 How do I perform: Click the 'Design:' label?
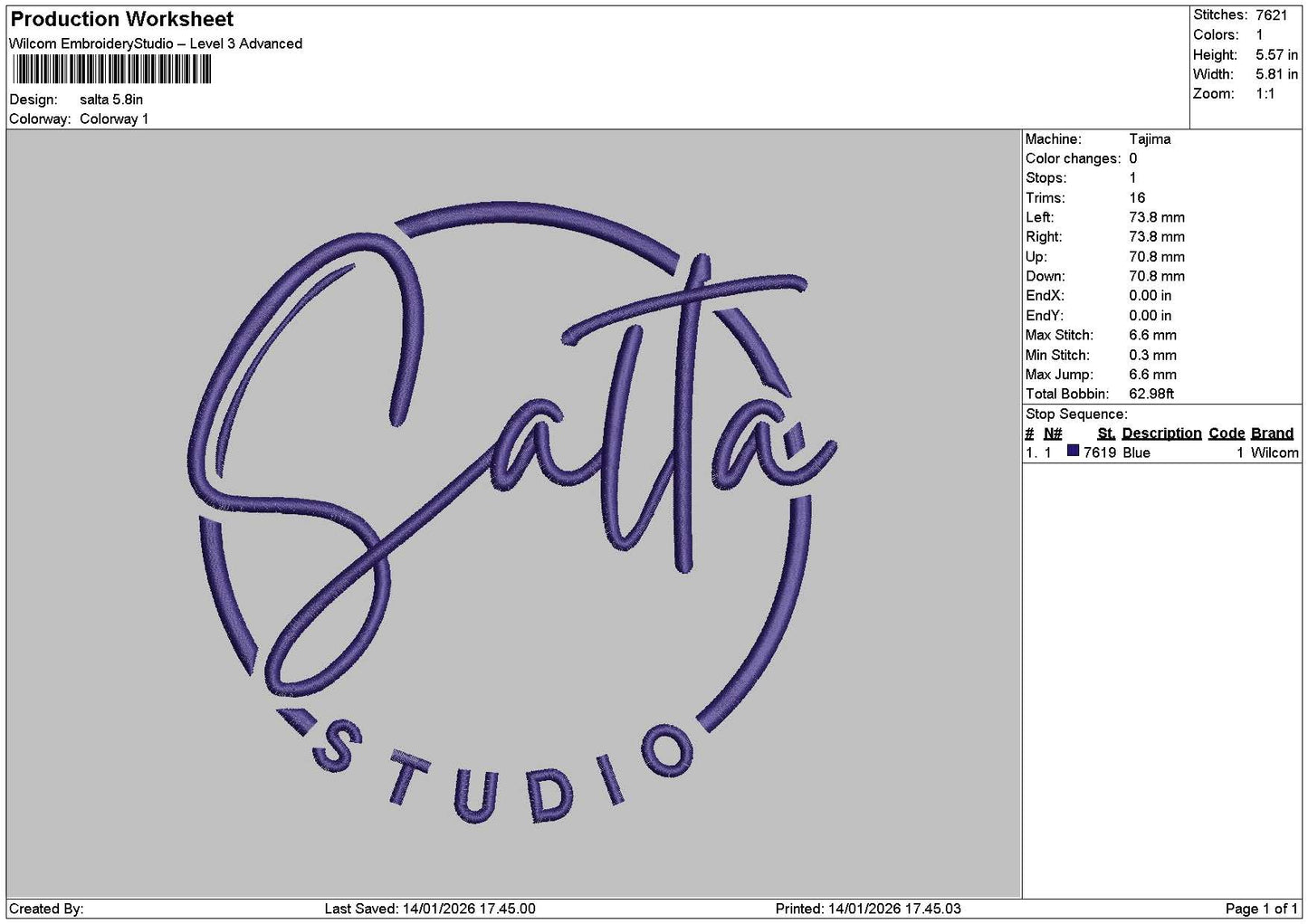(x=33, y=100)
